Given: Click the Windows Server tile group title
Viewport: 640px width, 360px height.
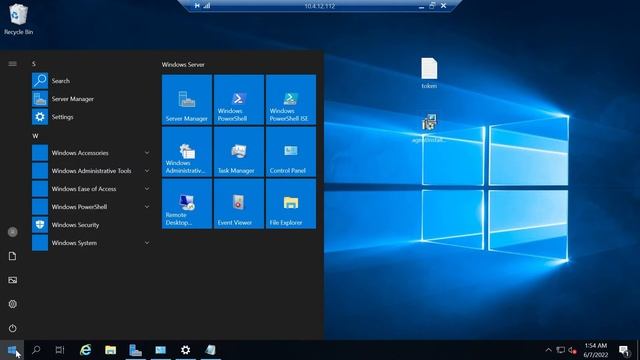Looking at the screenshot, I should click(183, 64).
